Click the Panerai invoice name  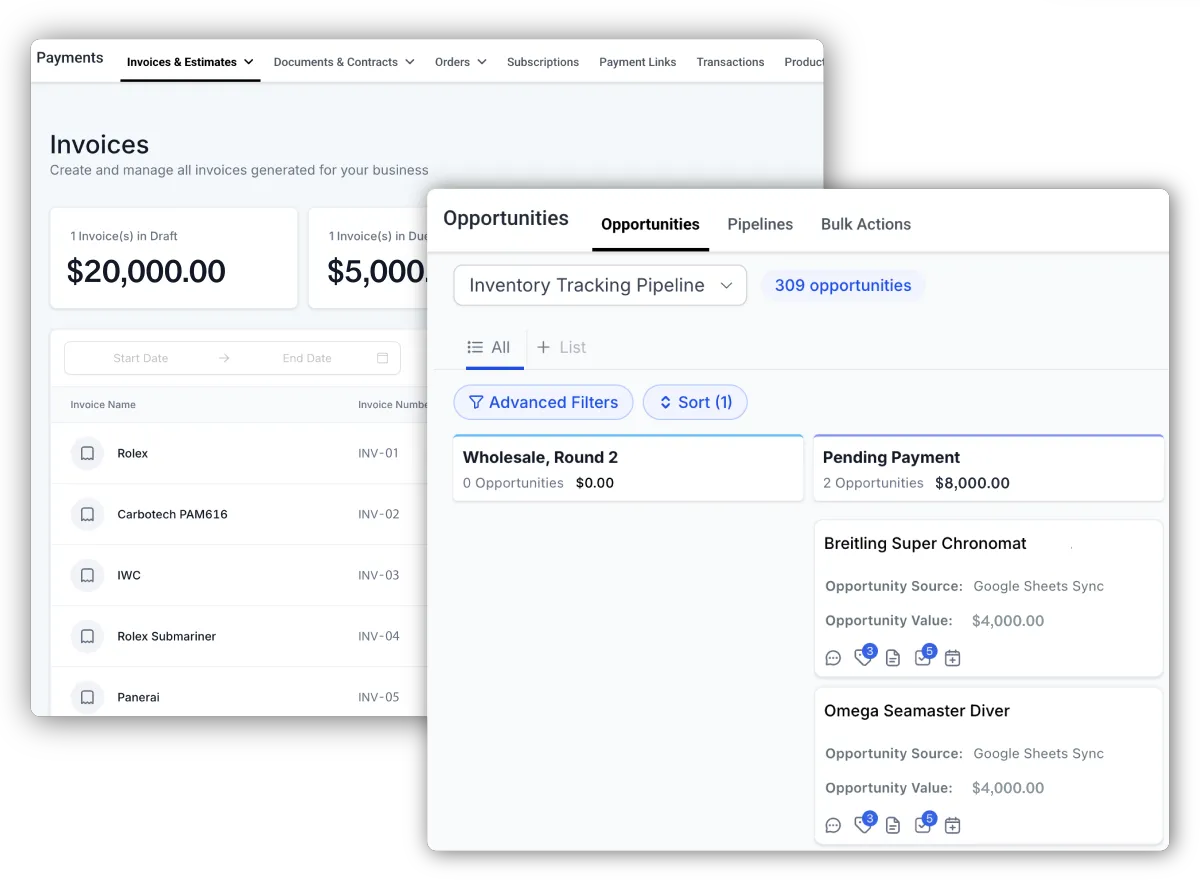pos(138,697)
